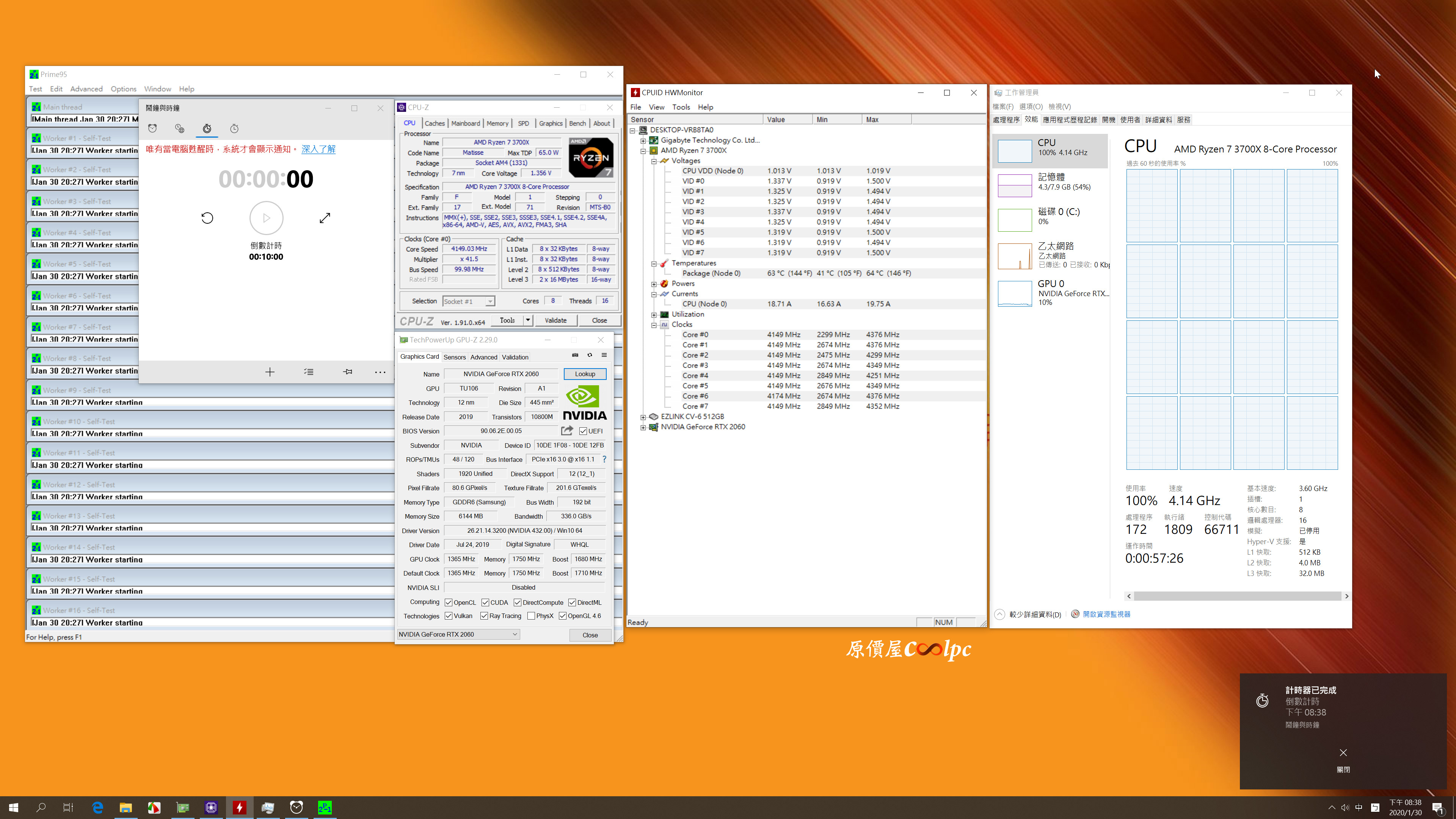This screenshot has width=1456, height=819.
Task: Toggle the Vulkan checkbox
Action: pyautogui.click(x=448, y=616)
